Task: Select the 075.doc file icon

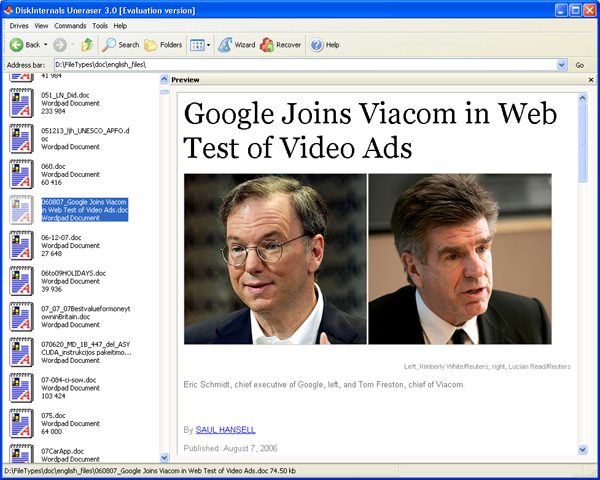Action: pyautogui.click(x=21, y=423)
